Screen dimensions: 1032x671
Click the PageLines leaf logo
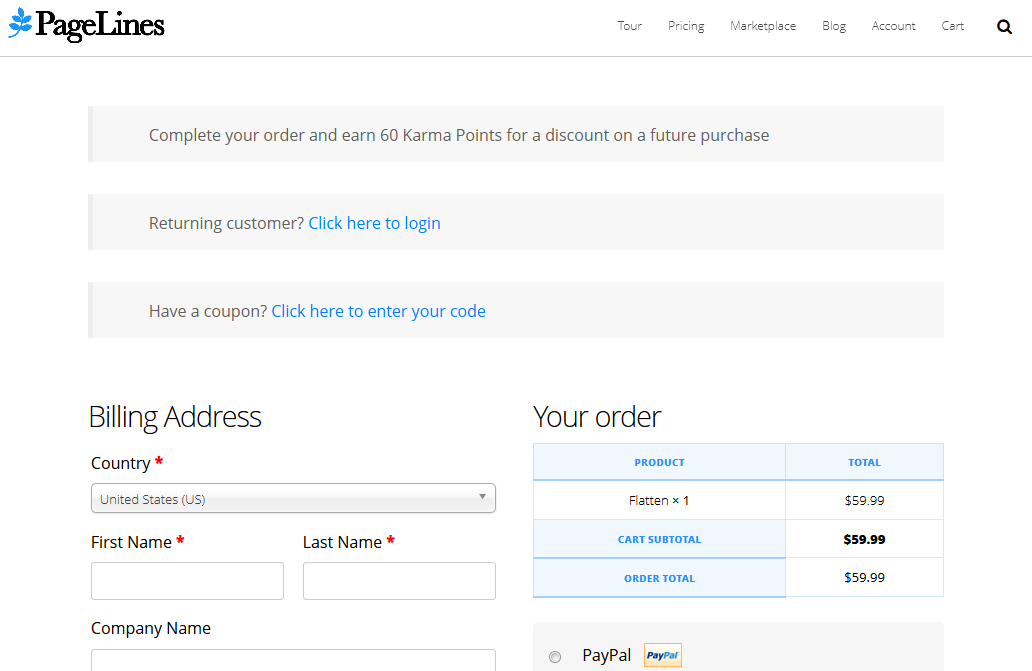coord(20,23)
